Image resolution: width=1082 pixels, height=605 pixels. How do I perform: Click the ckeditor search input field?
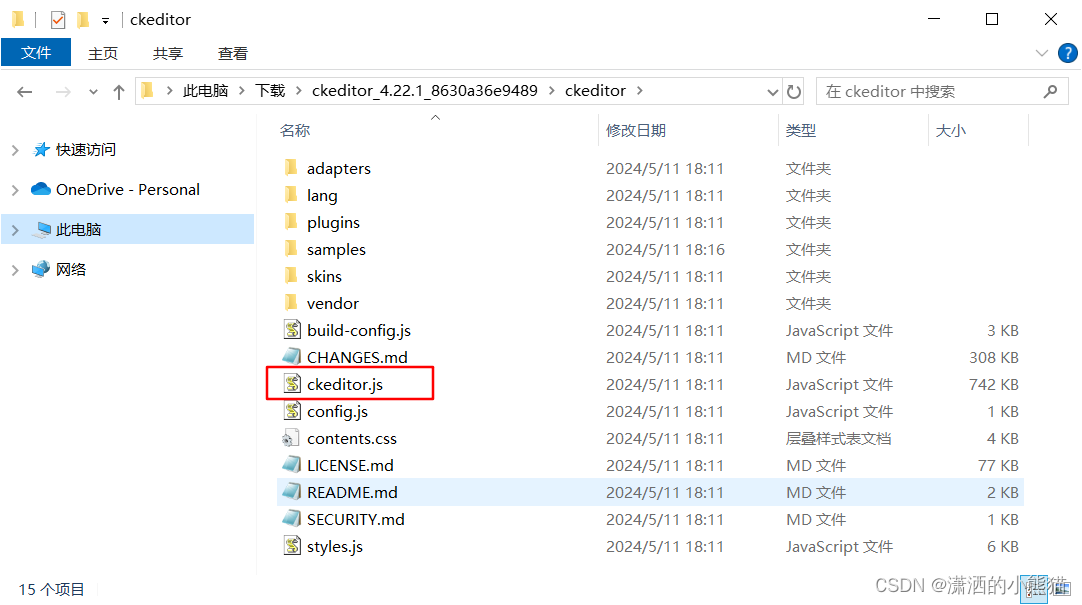932,92
